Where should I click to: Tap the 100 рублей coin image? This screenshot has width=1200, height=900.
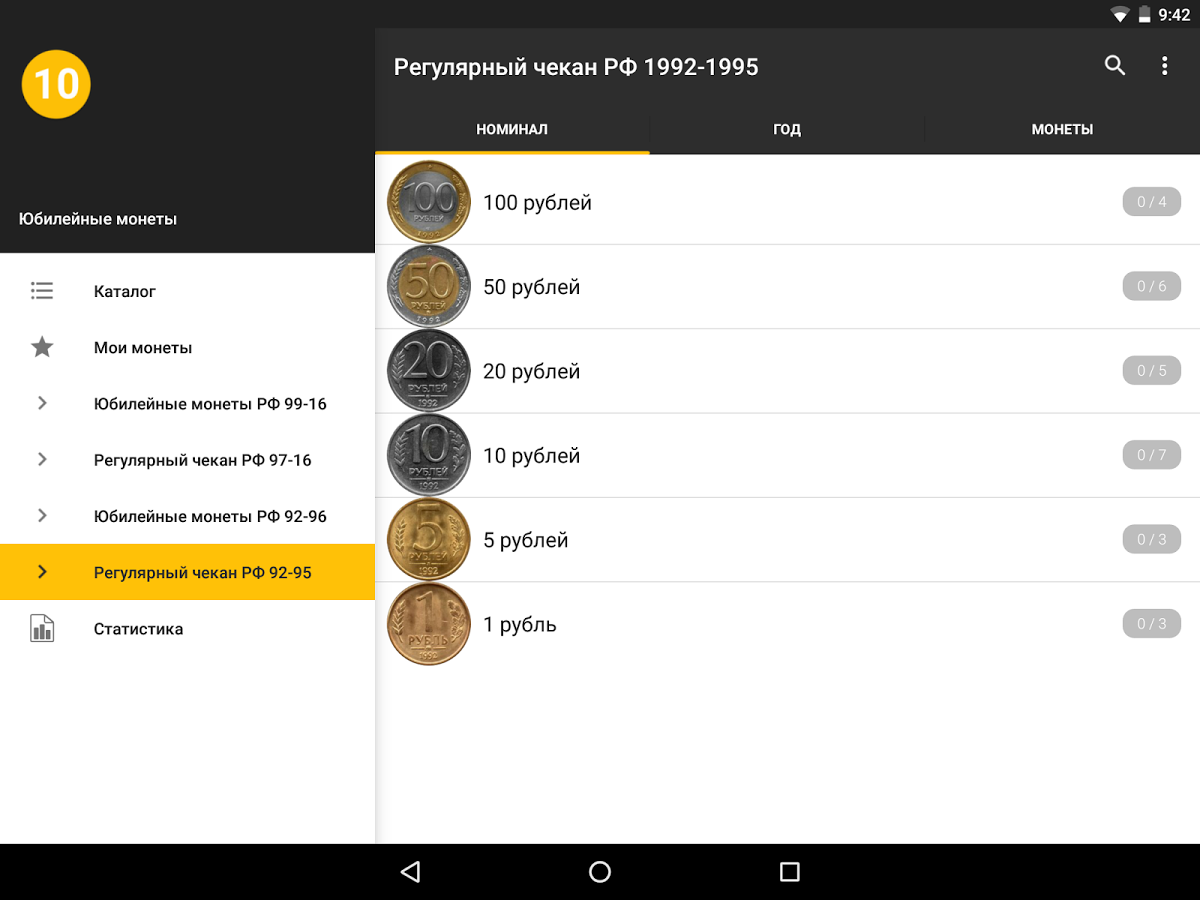click(x=429, y=202)
